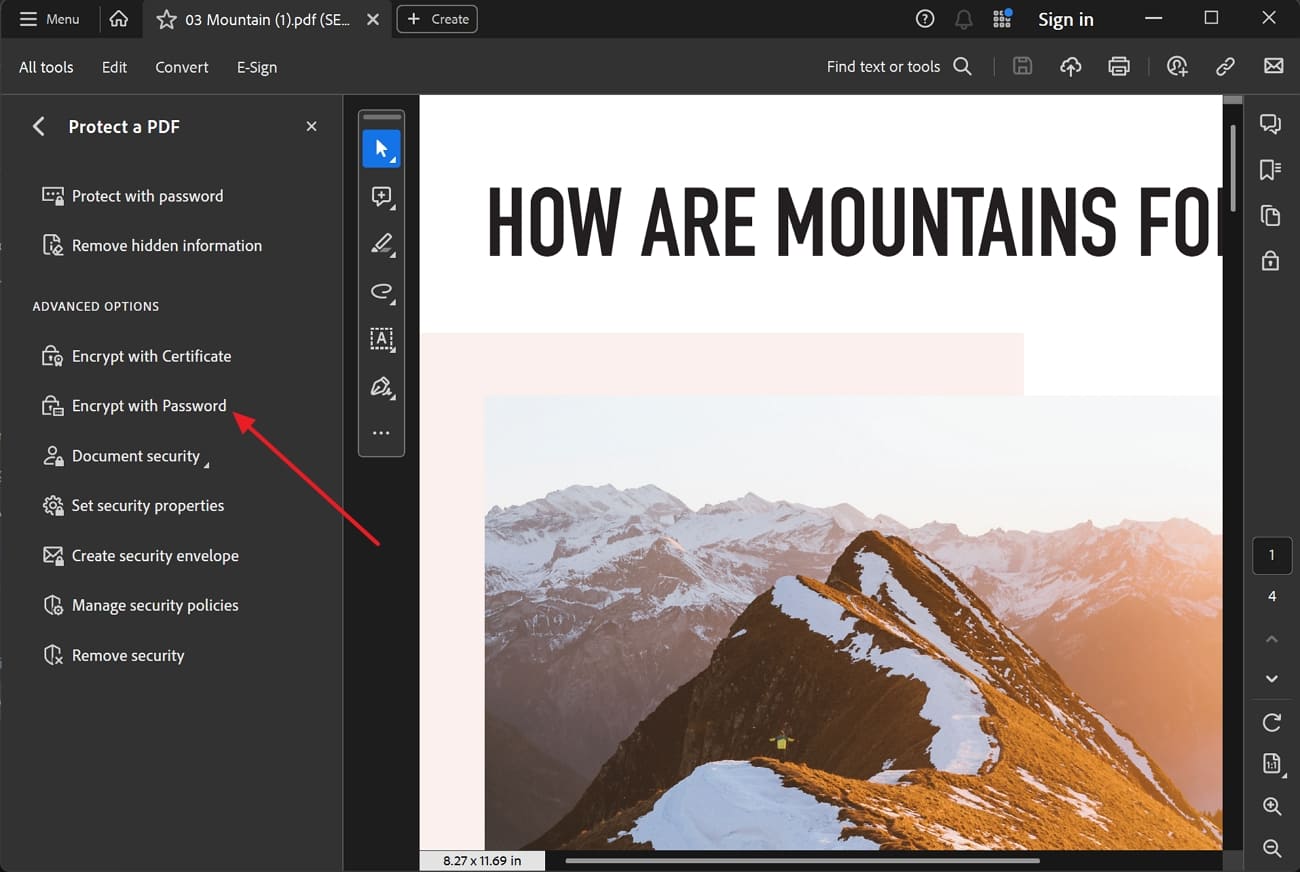The width and height of the screenshot is (1300, 872).
Task: Click Remove security
Action: [x=113, y=656]
